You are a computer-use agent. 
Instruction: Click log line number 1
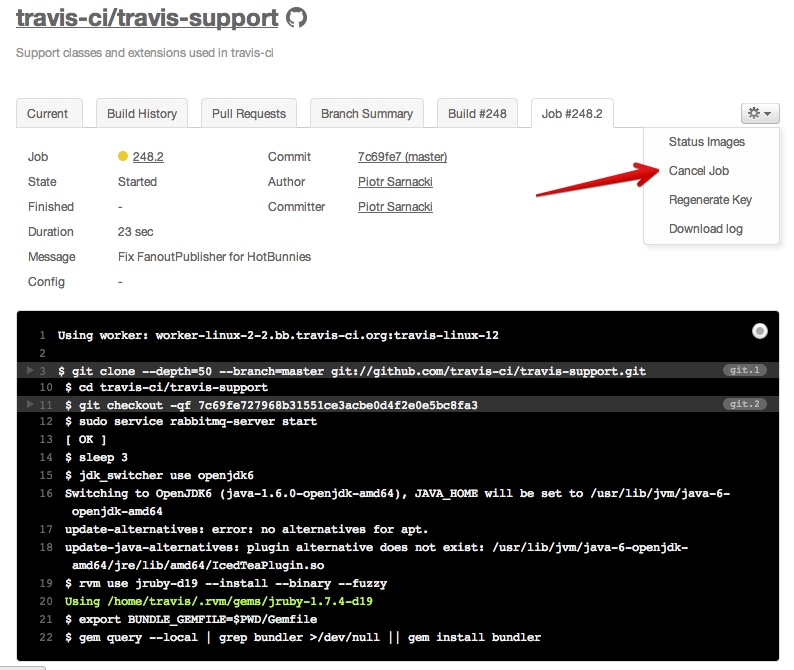(43, 335)
